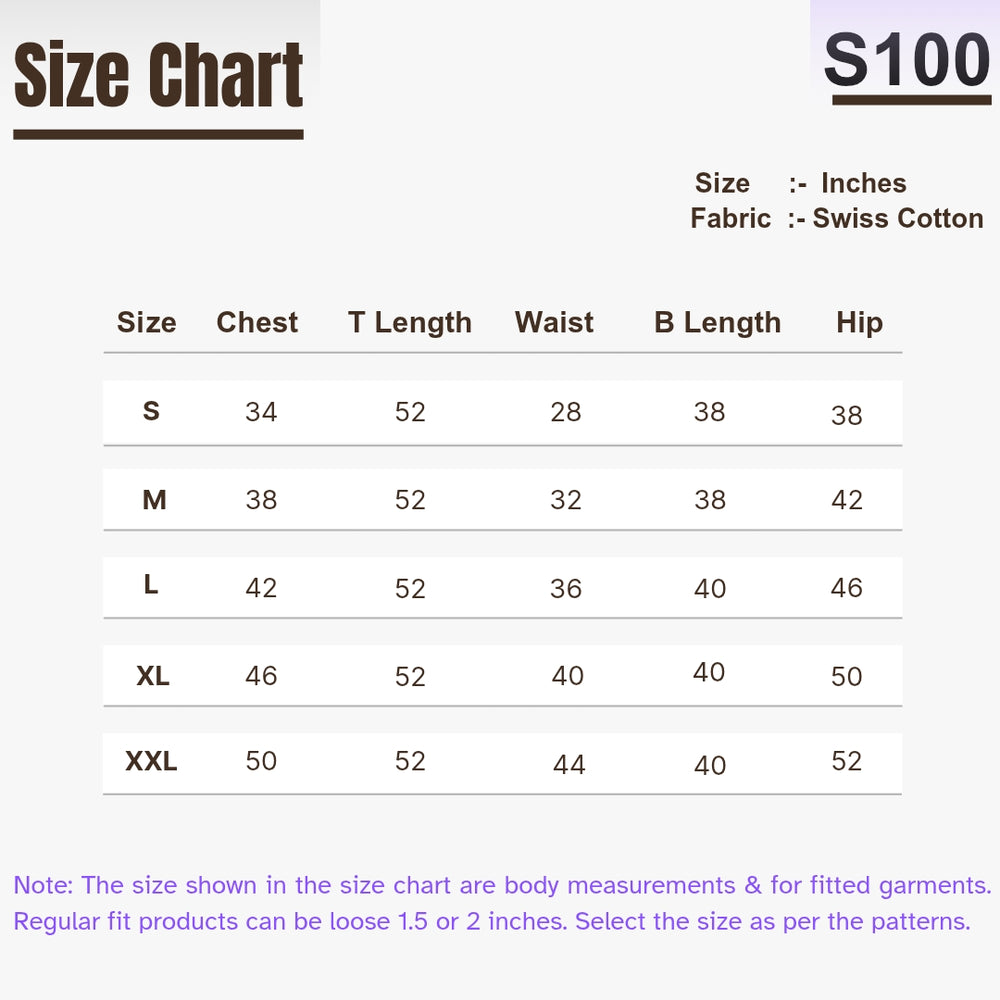
Task: Select the T Length column header
Action: point(410,322)
